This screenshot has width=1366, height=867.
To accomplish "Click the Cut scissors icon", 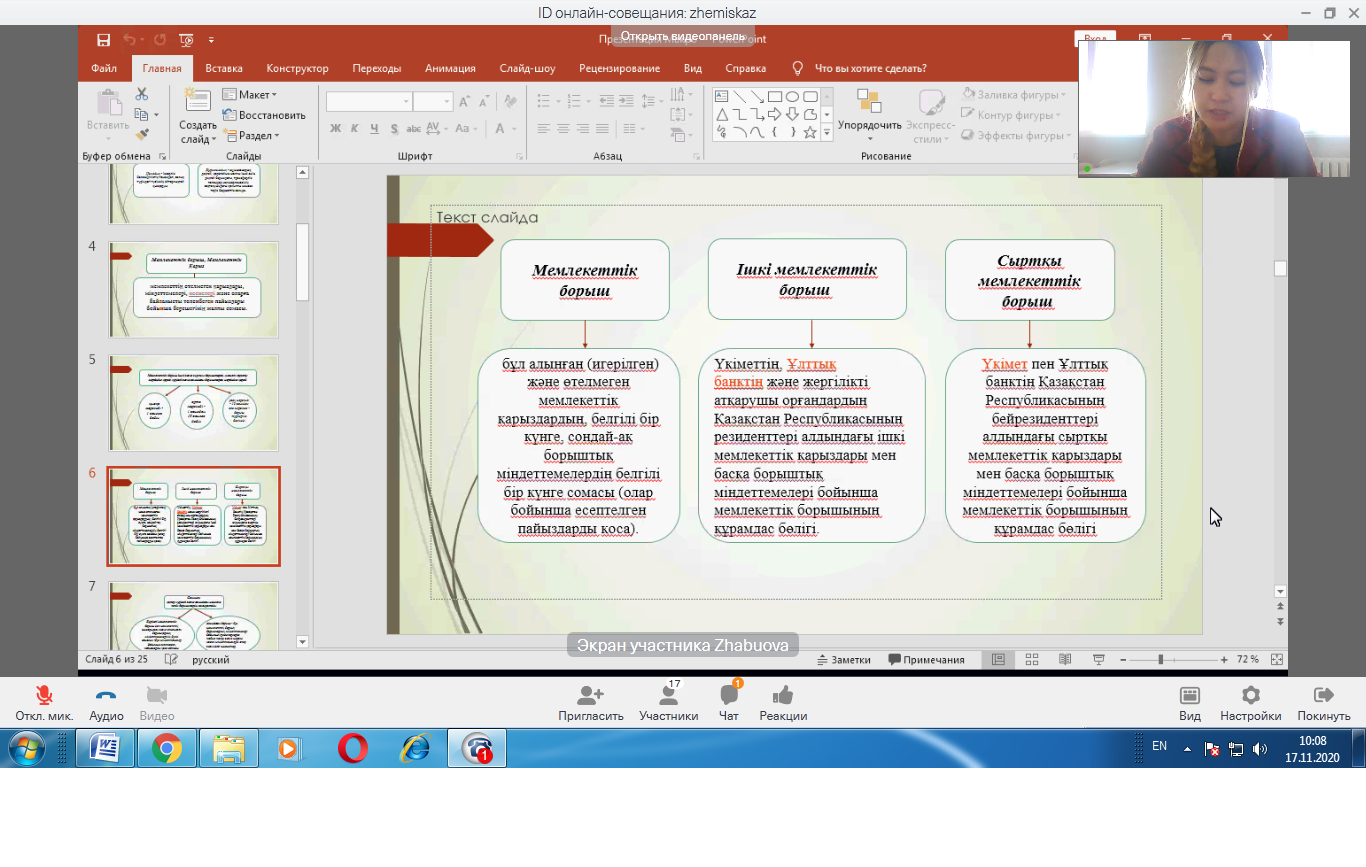I will pyautogui.click(x=141, y=94).
